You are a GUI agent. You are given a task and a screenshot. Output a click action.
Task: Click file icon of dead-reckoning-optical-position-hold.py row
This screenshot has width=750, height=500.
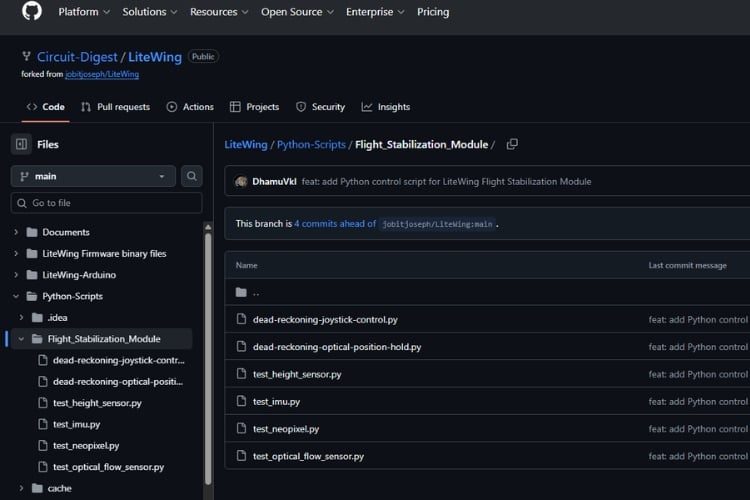[241, 346]
